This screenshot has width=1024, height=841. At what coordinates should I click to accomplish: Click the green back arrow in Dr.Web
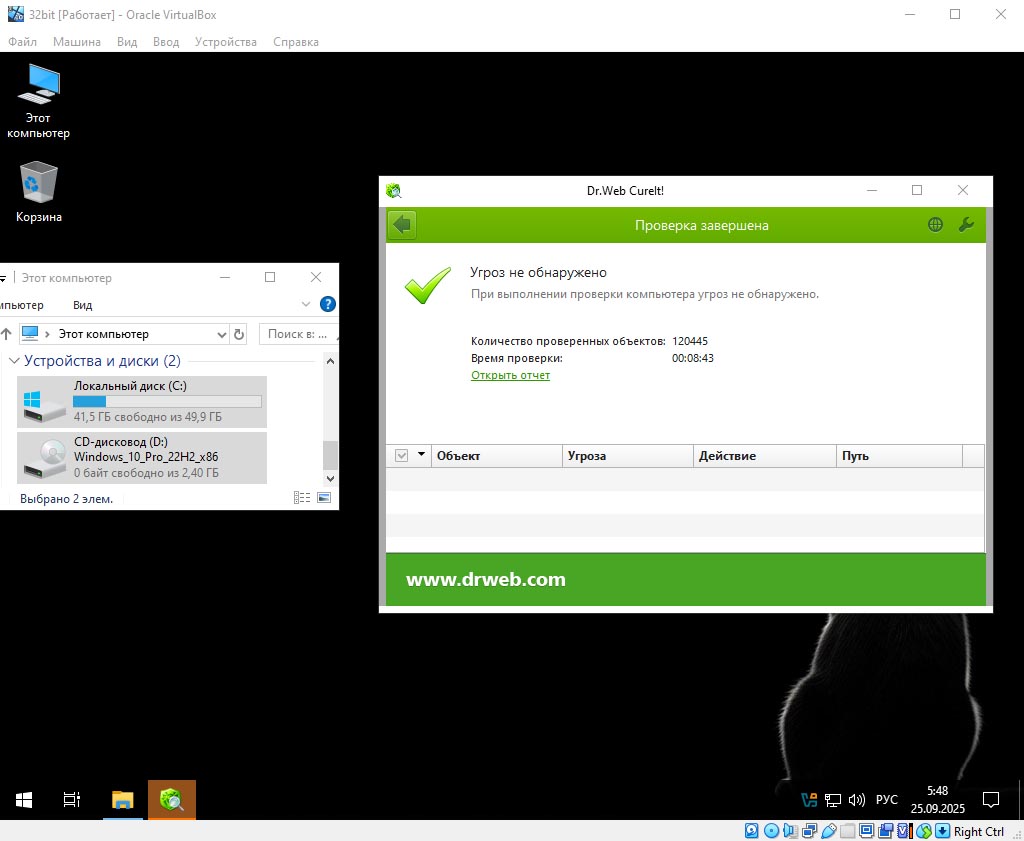(x=402, y=225)
